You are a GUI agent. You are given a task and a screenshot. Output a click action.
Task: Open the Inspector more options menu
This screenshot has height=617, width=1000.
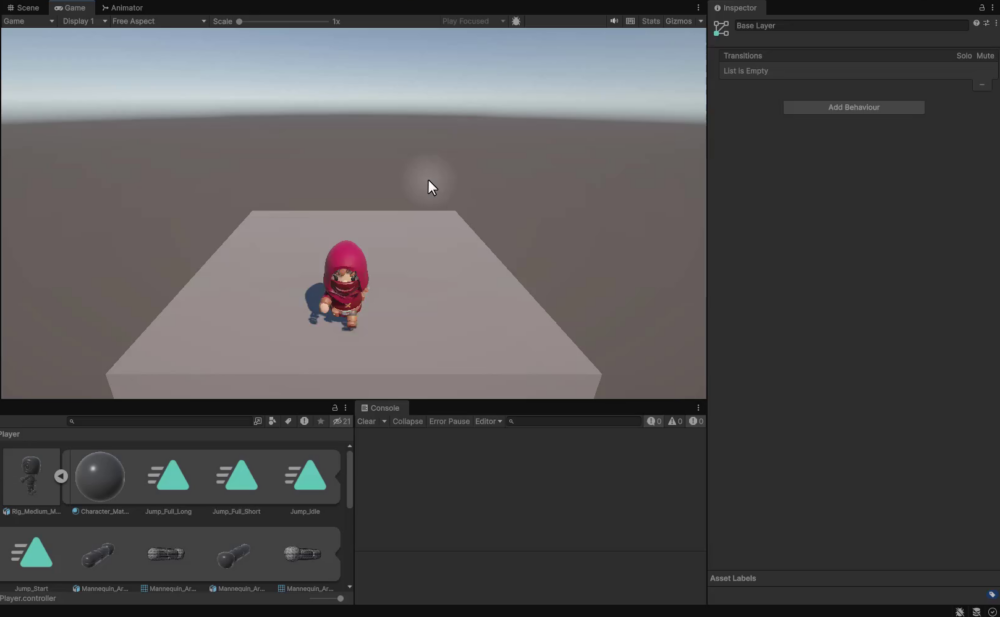coord(992,8)
